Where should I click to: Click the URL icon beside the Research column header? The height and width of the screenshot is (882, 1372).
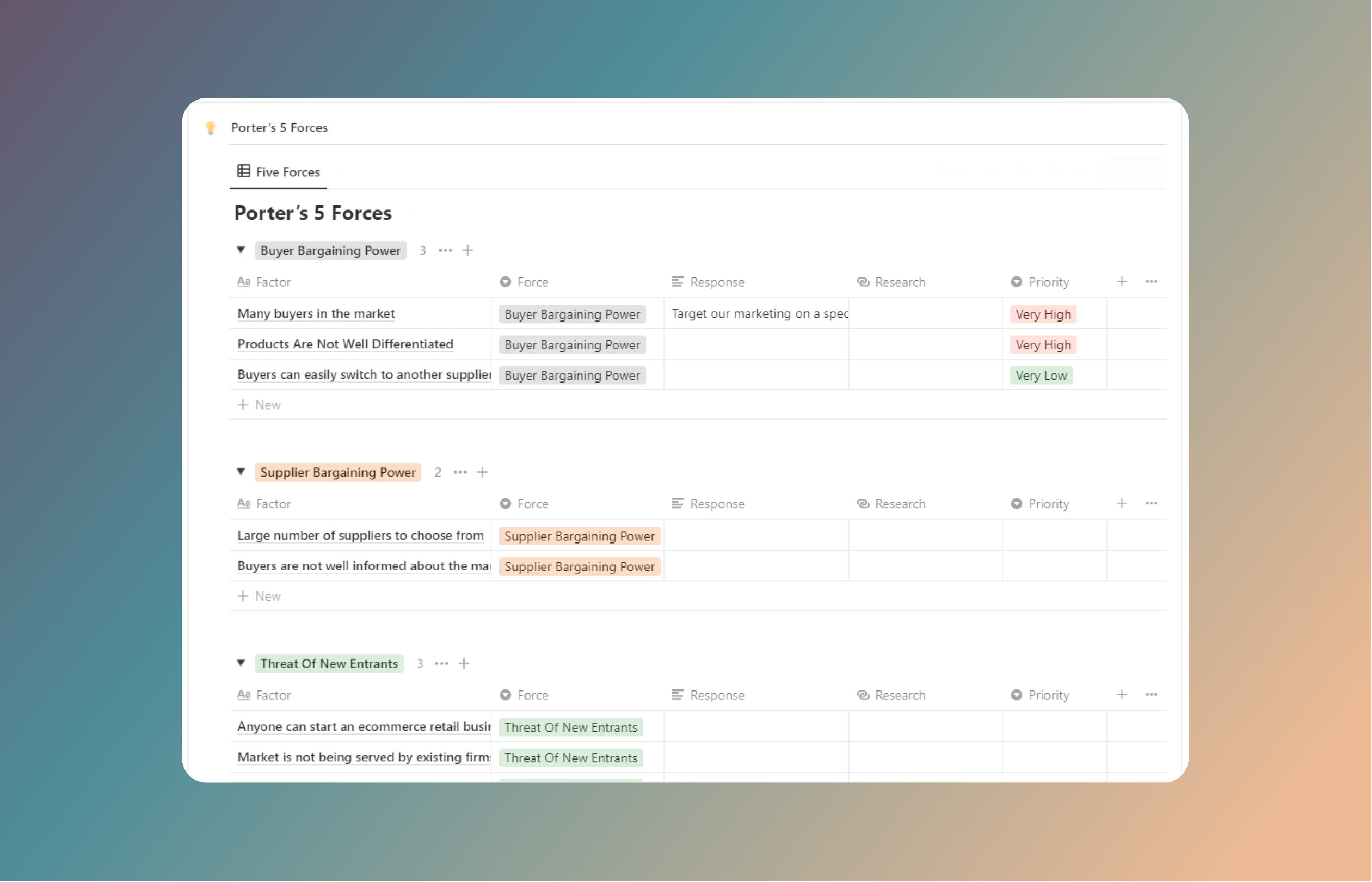coord(862,282)
